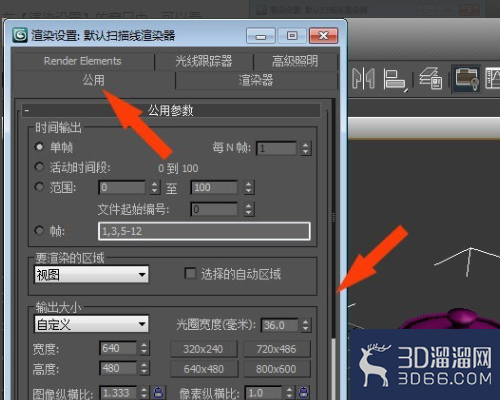
Task: Click the 像素纵横比 spinner arrows
Action: [289, 392]
